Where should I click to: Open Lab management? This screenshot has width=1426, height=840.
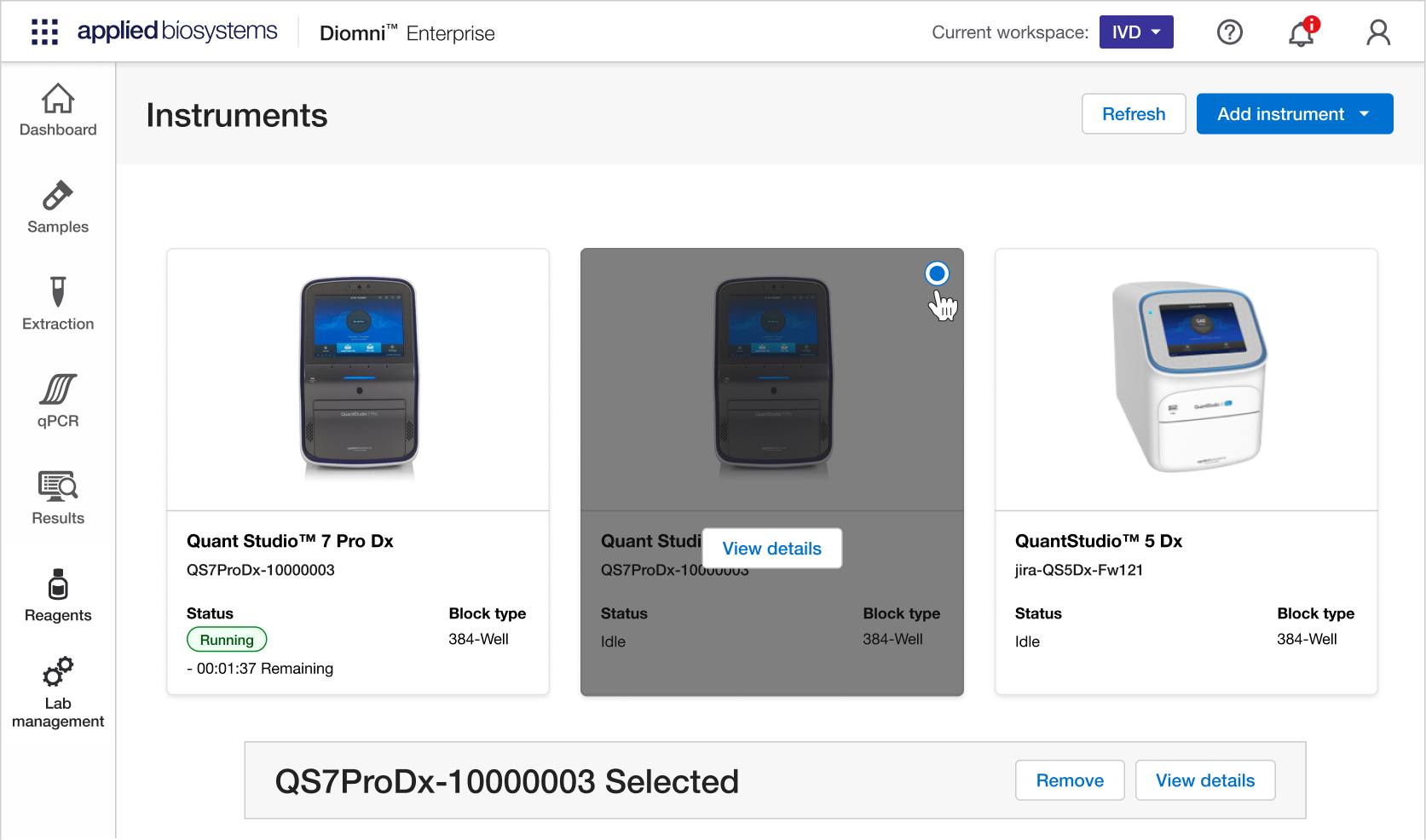[x=58, y=693]
